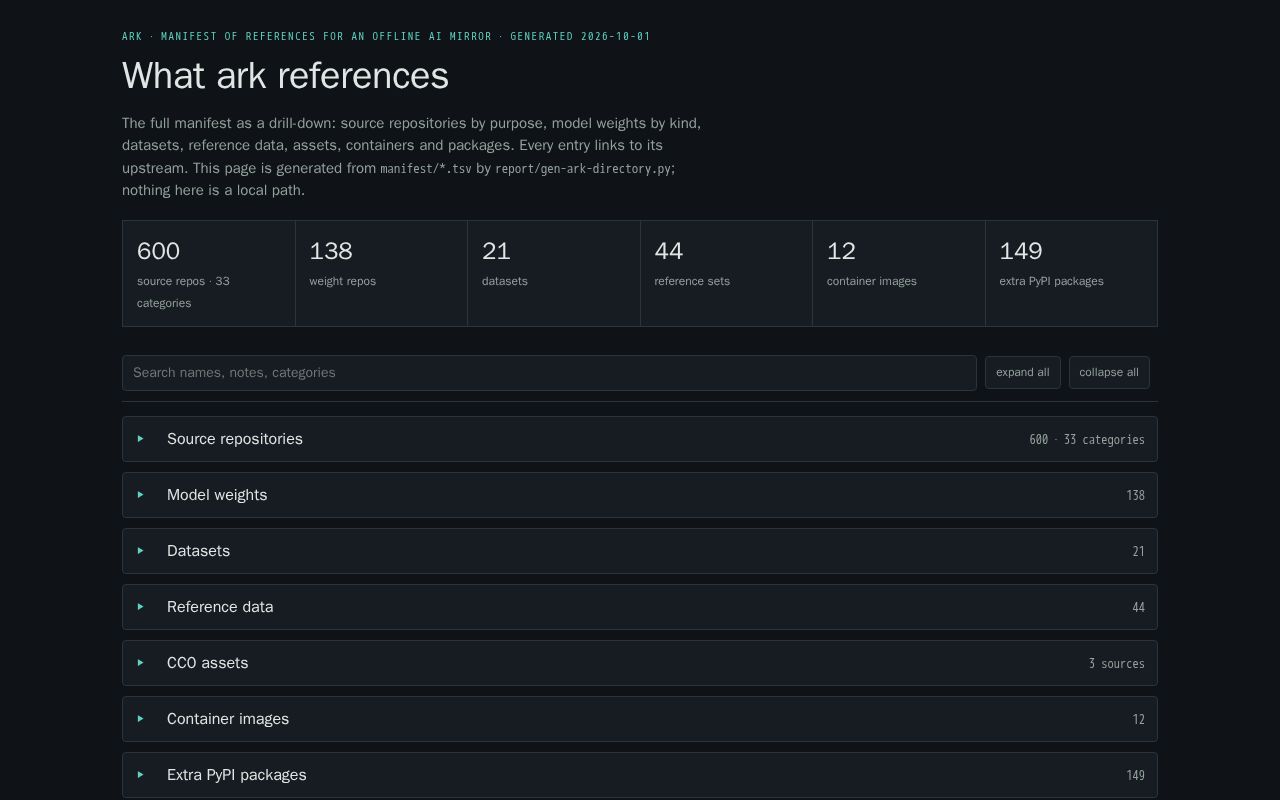Screen dimensions: 1280x800
Task: Click the 149 count in Extra PyPI row
Action: tap(1135, 776)
